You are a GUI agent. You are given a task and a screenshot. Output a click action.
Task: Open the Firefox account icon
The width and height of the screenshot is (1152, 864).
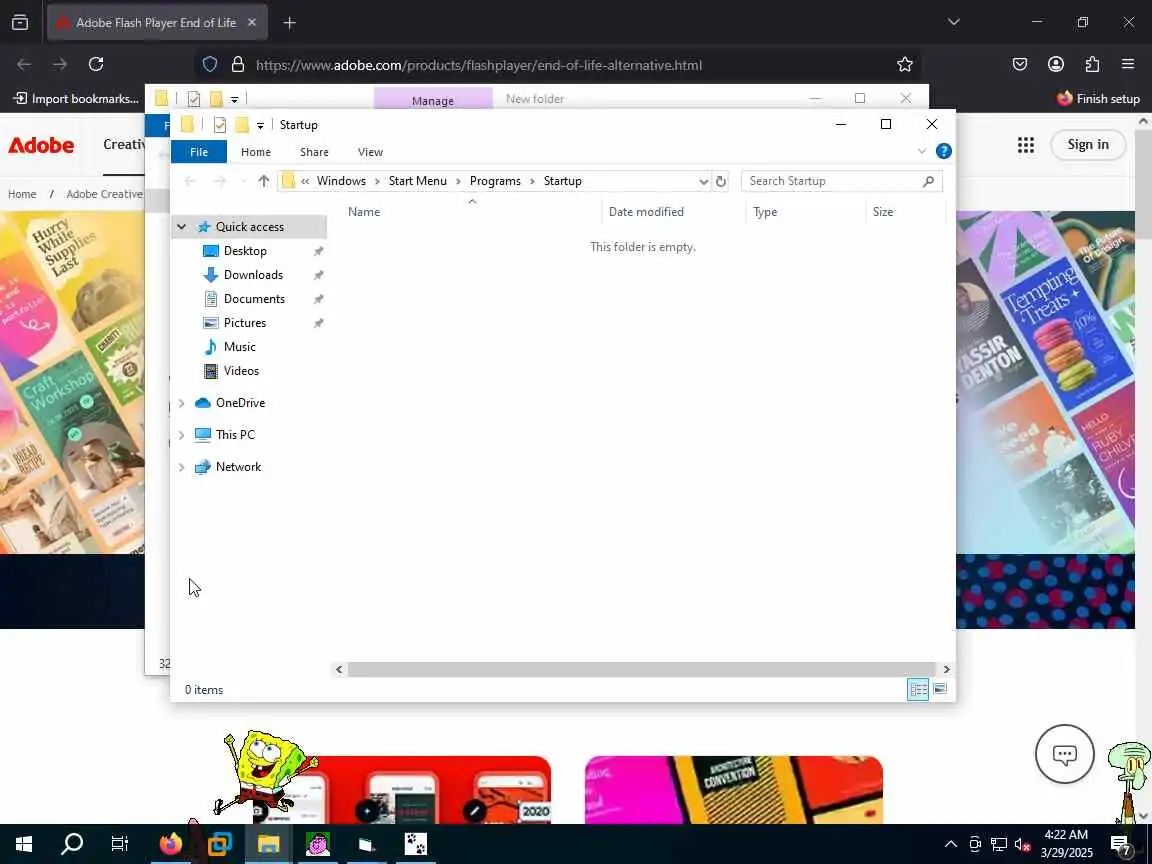click(x=1056, y=65)
